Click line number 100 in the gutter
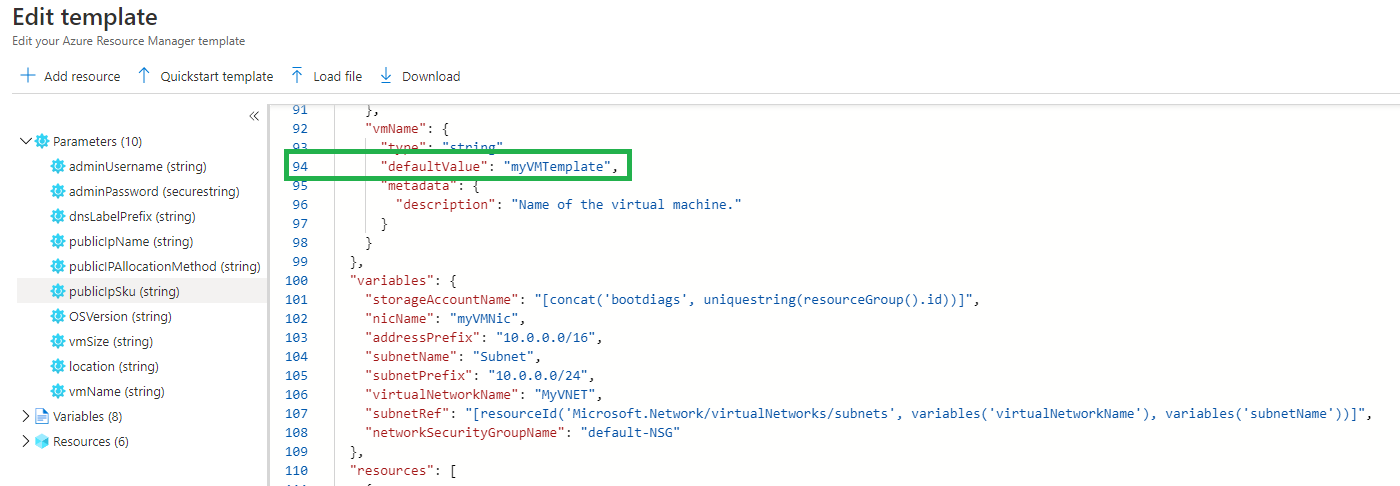 point(296,281)
